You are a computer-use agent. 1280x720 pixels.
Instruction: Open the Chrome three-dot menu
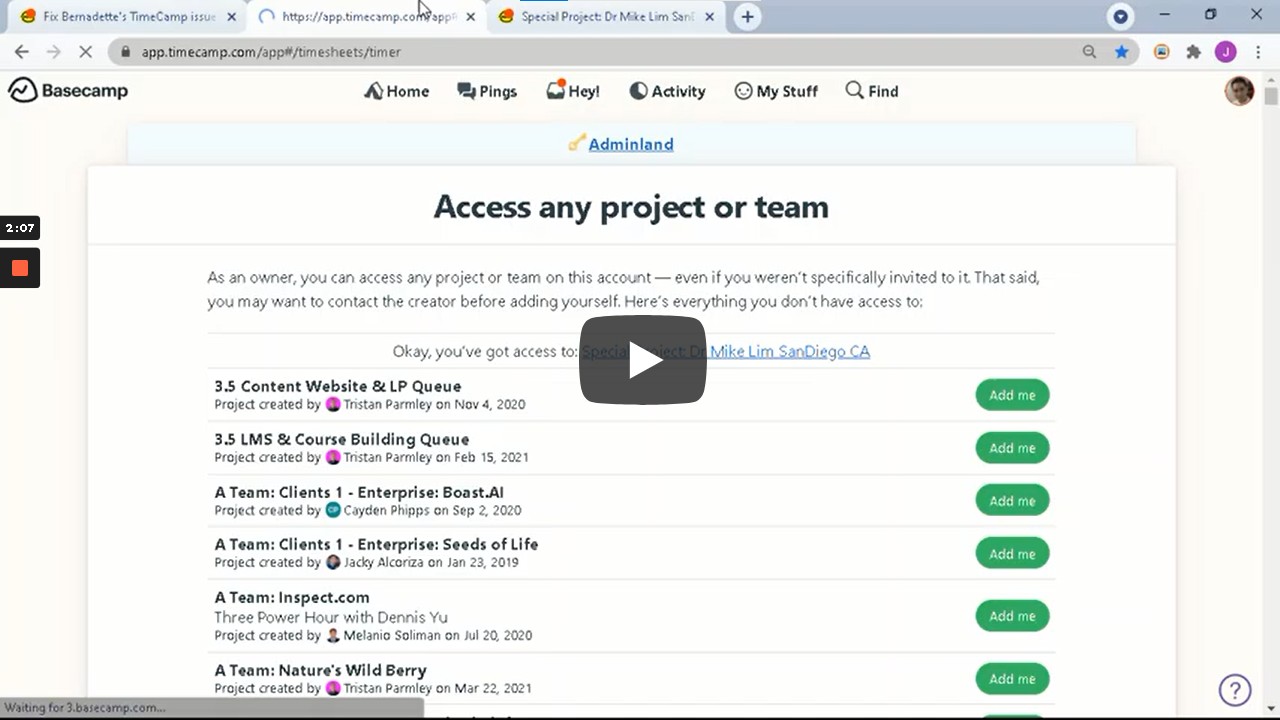(x=1258, y=52)
